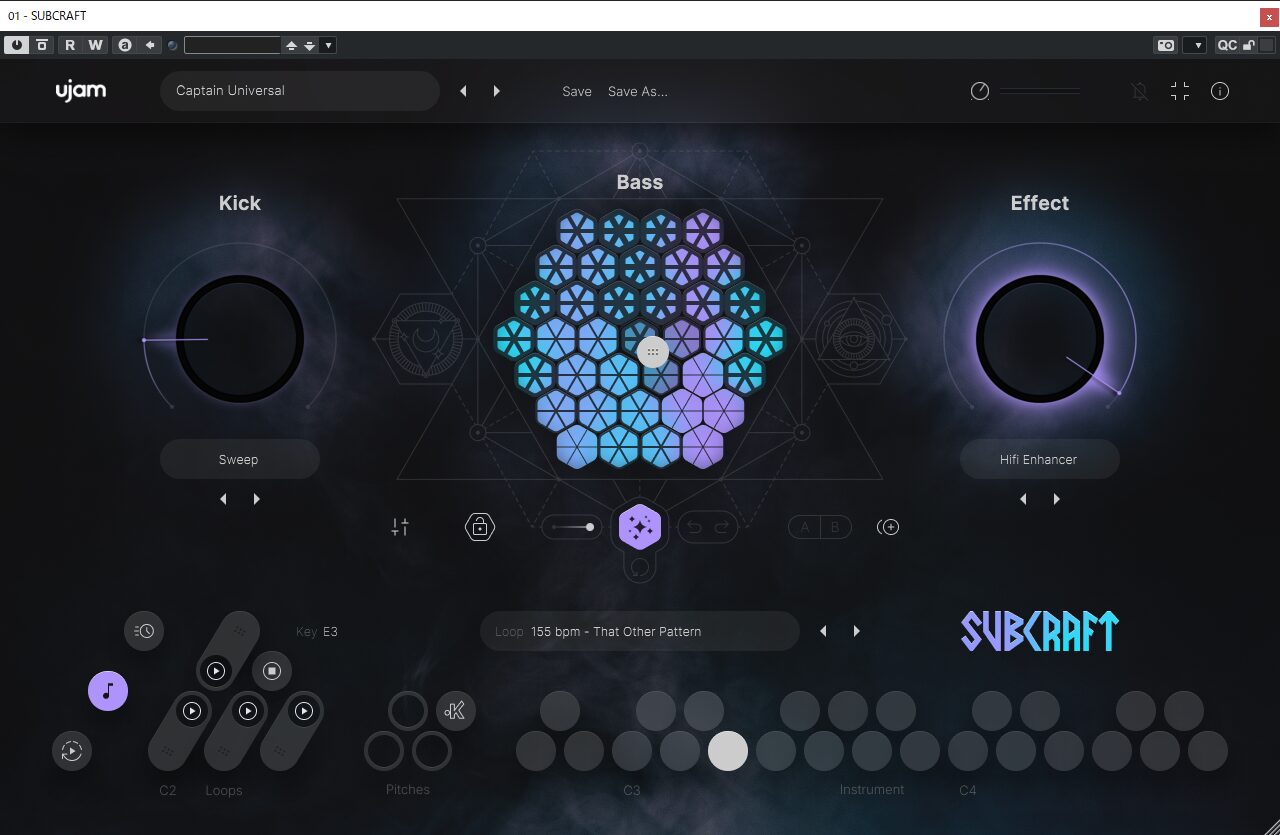Click the fullscreen corners resize icon
Image resolution: width=1280 pixels, height=835 pixels.
(1180, 91)
